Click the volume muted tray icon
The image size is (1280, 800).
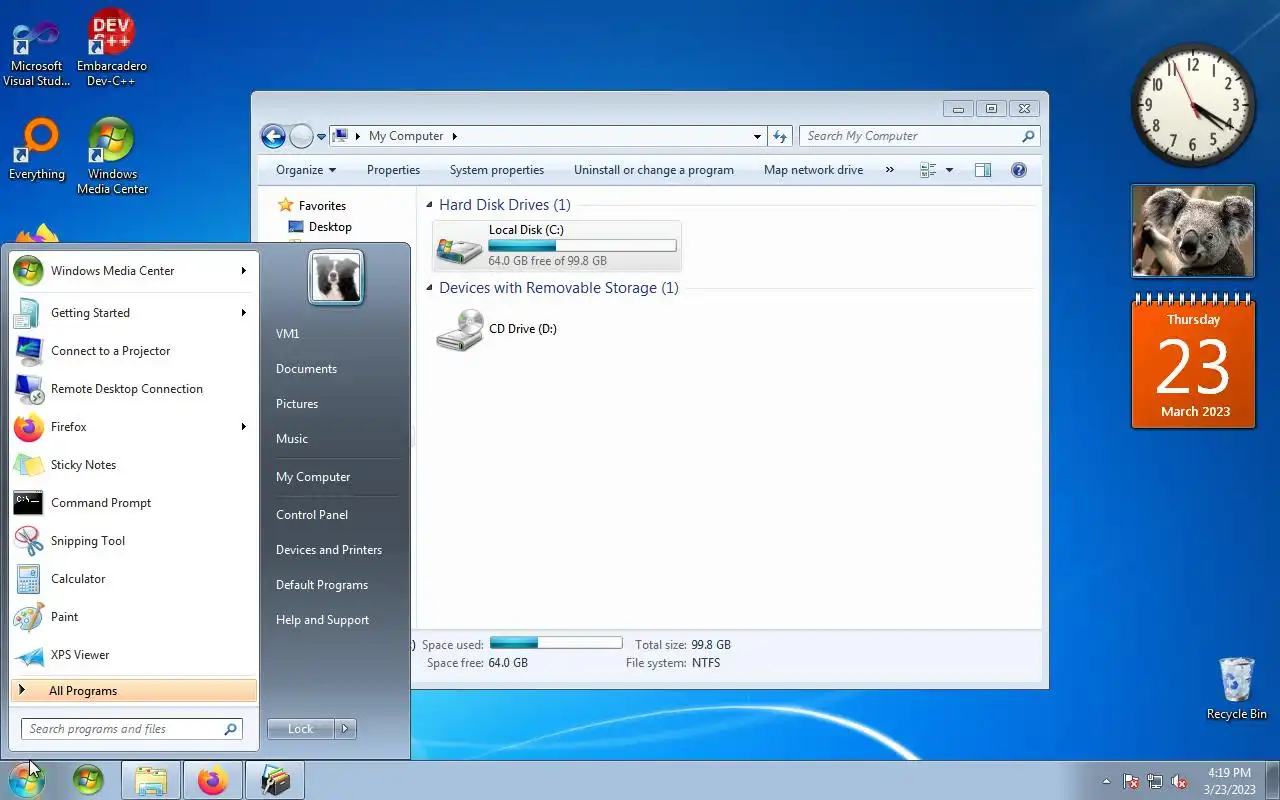pos(1179,782)
